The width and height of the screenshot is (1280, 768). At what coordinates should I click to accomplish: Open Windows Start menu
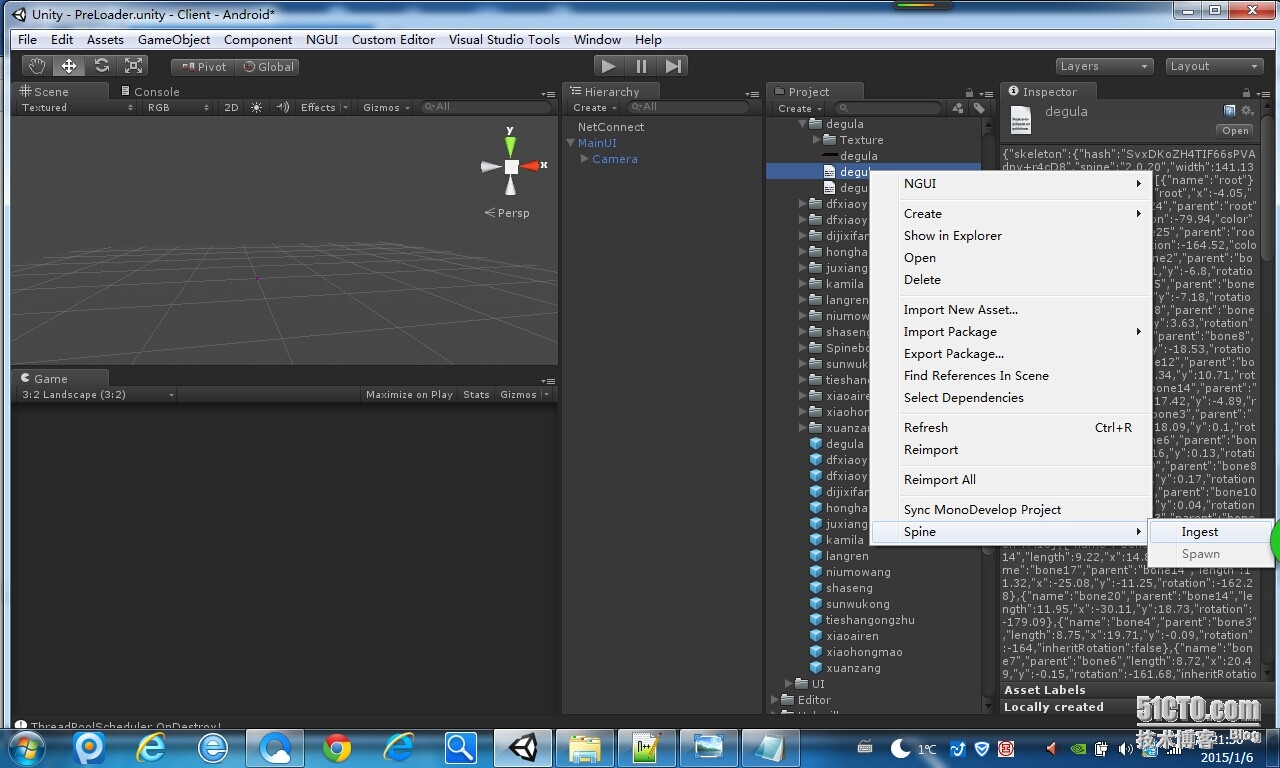click(x=26, y=747)
